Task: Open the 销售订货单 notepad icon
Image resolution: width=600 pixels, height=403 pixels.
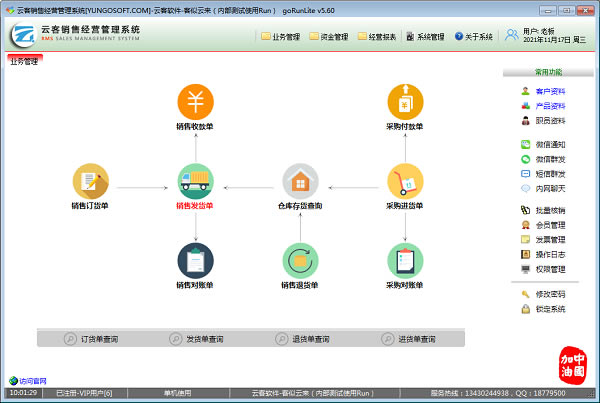Action: pos(91,181)
